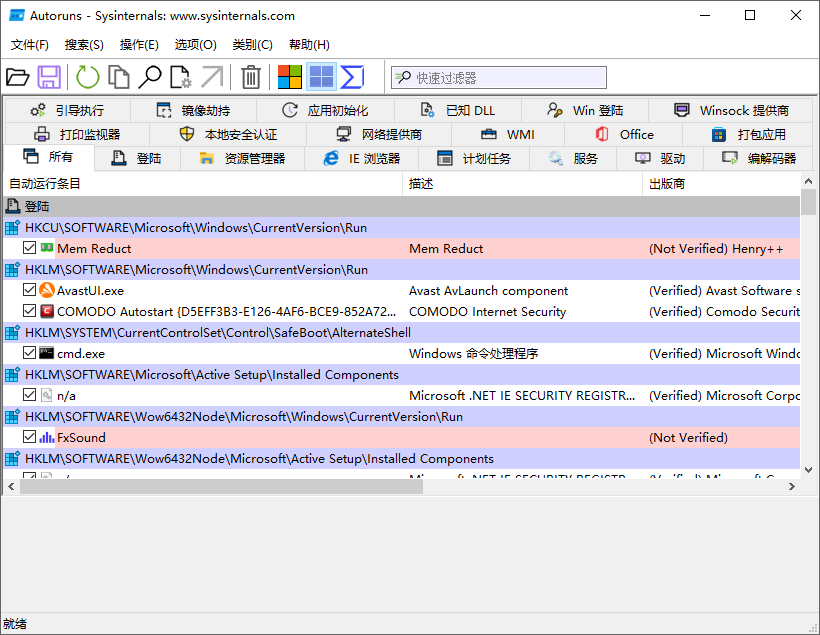Switch to the Win 登陆 tab

585,110
